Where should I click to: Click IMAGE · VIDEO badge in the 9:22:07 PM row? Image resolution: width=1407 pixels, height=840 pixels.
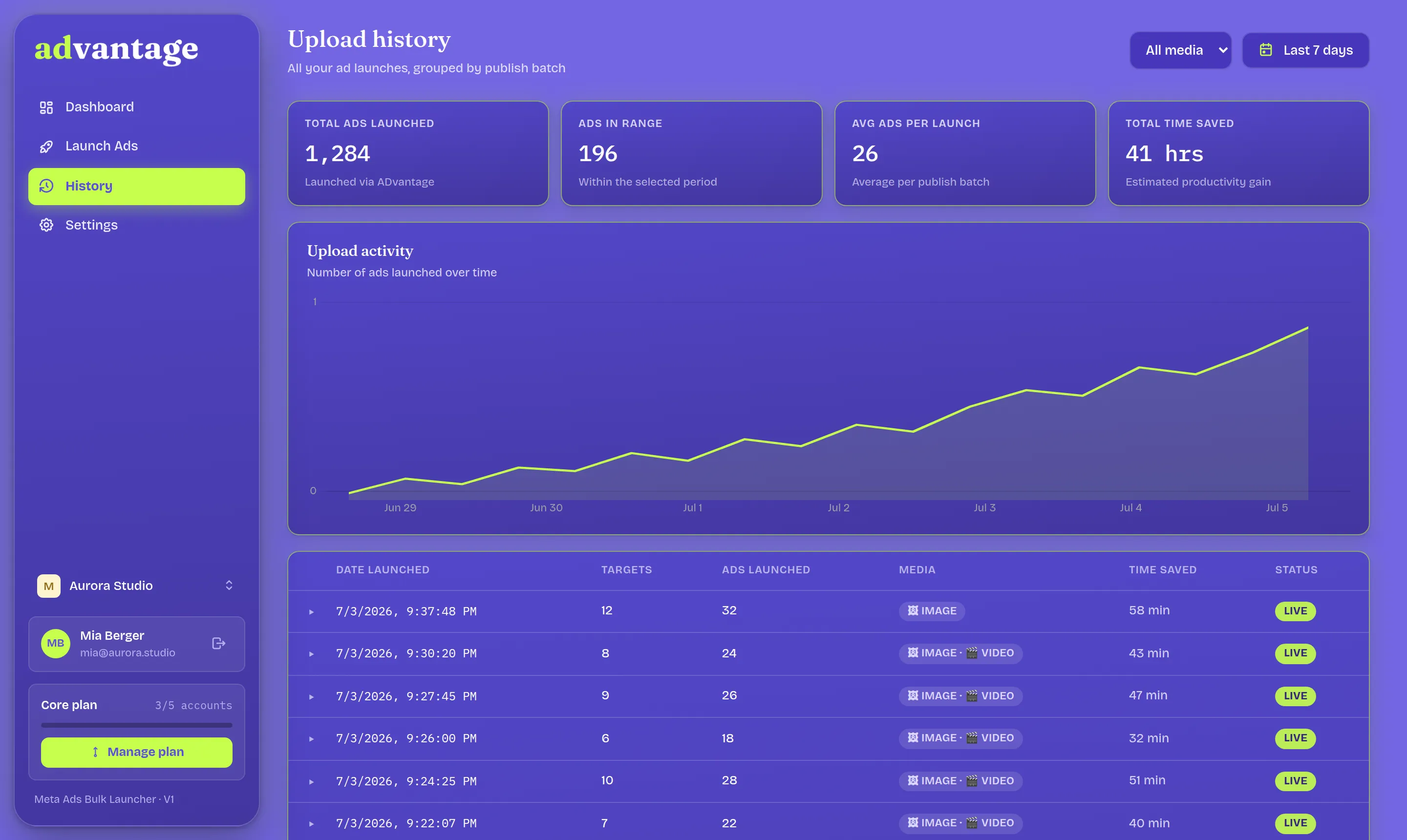pos(960,823)
